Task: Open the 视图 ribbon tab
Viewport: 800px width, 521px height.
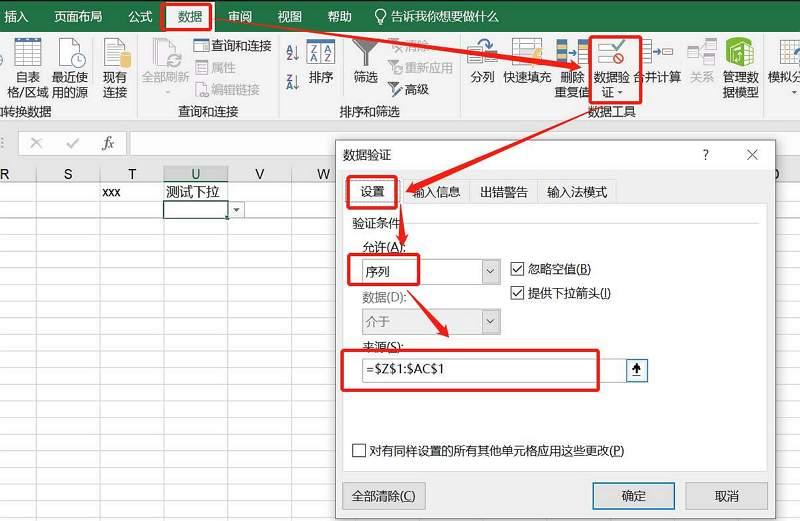Action: tap(290, 16)
